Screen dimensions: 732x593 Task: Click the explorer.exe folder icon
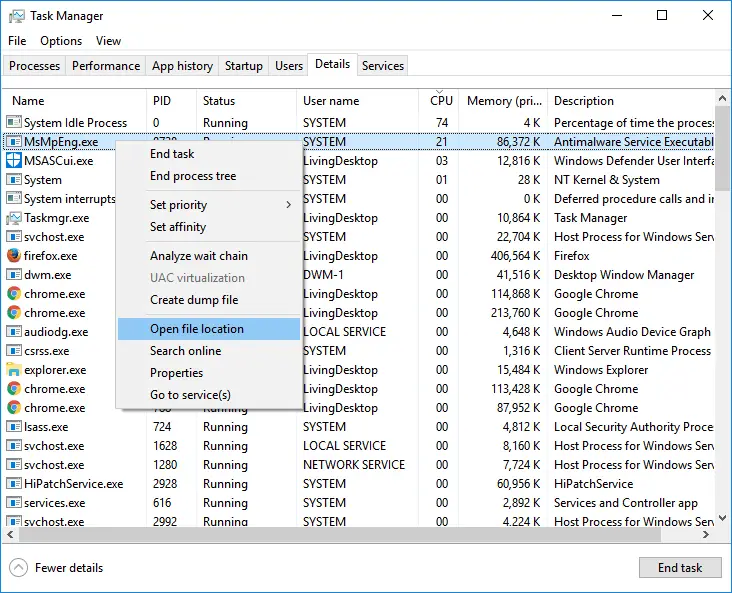(14, 370)
